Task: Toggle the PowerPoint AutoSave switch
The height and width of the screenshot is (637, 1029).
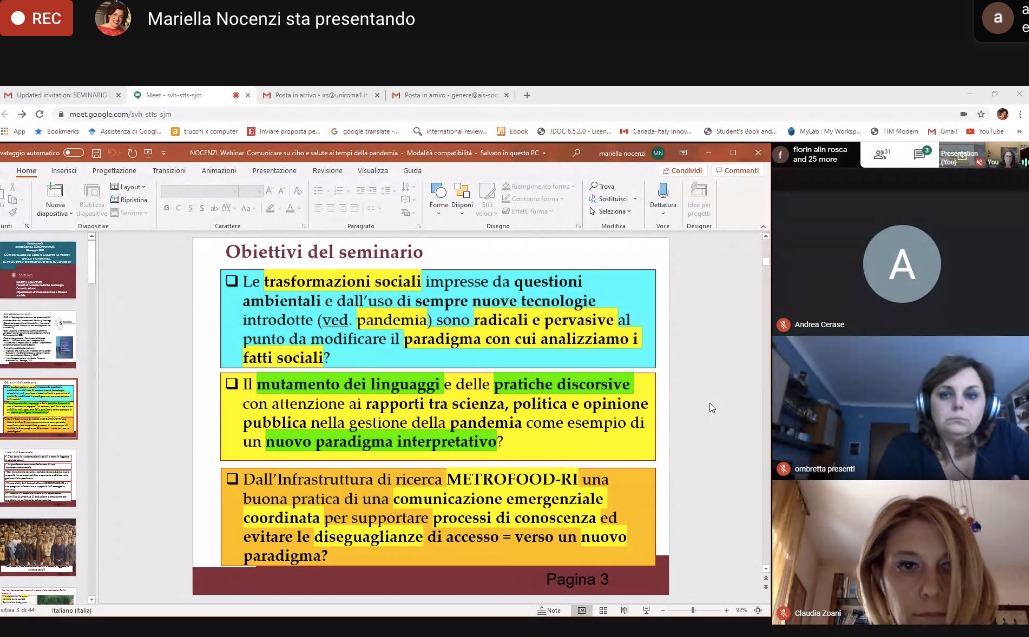Action: [x=74, y=153]
